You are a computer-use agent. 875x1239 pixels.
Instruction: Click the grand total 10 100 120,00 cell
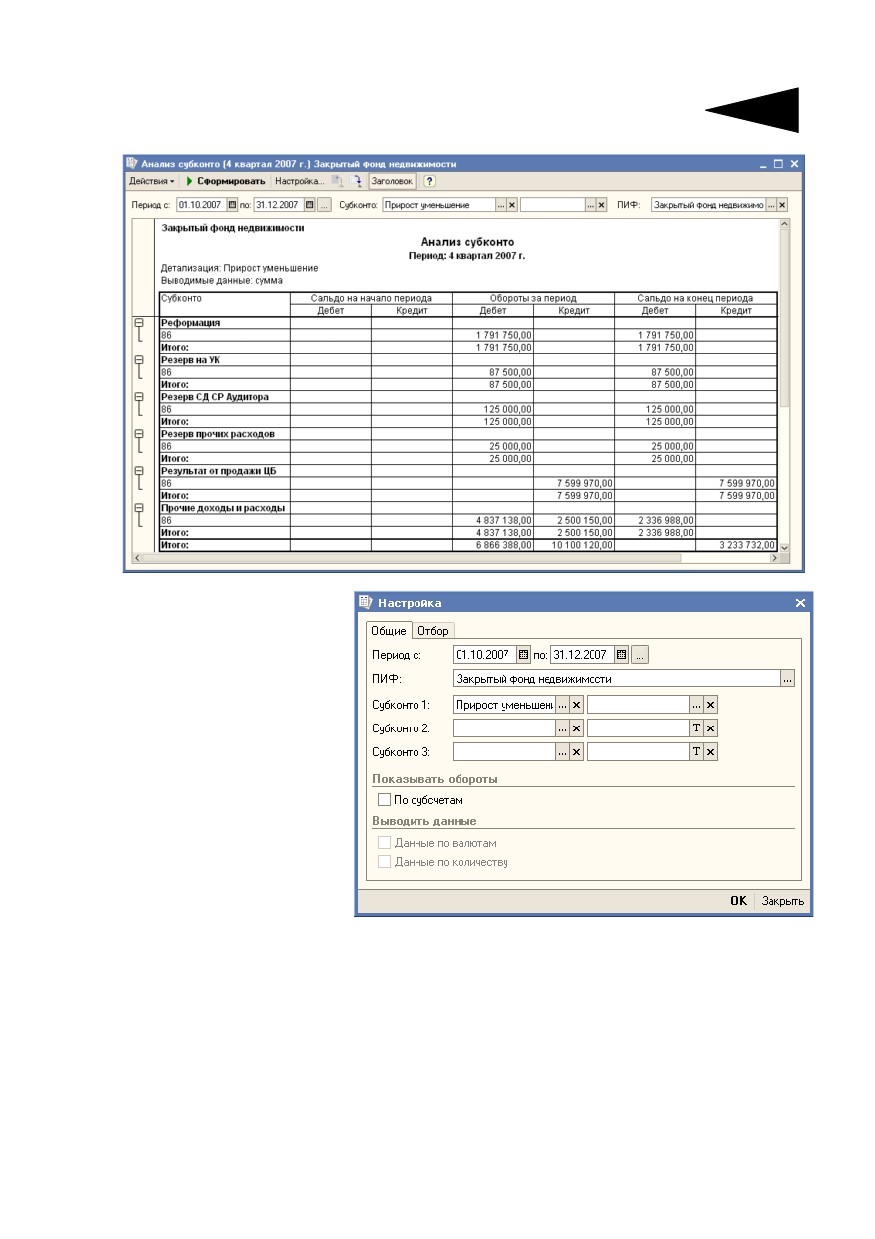click(574, 545)
